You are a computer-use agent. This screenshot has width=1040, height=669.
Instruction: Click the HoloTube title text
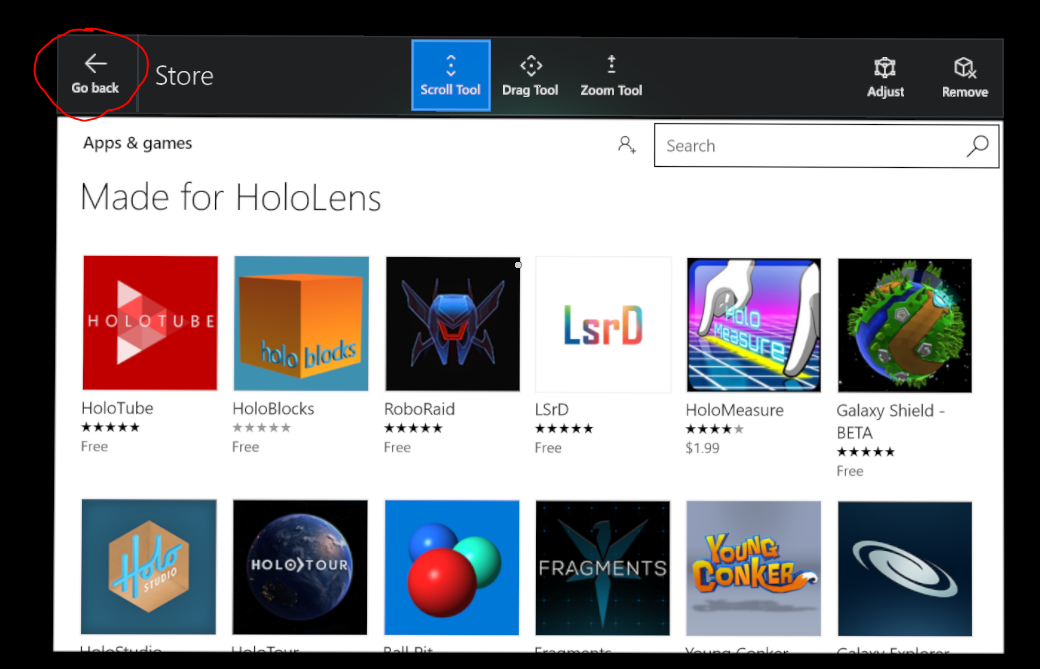pos(117,408)
